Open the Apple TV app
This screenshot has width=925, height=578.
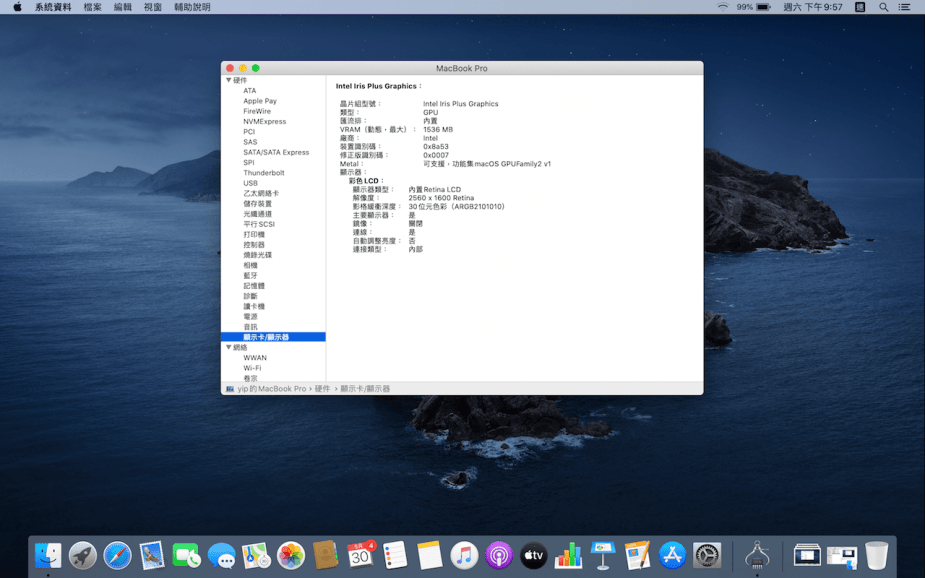coord(534,555)
